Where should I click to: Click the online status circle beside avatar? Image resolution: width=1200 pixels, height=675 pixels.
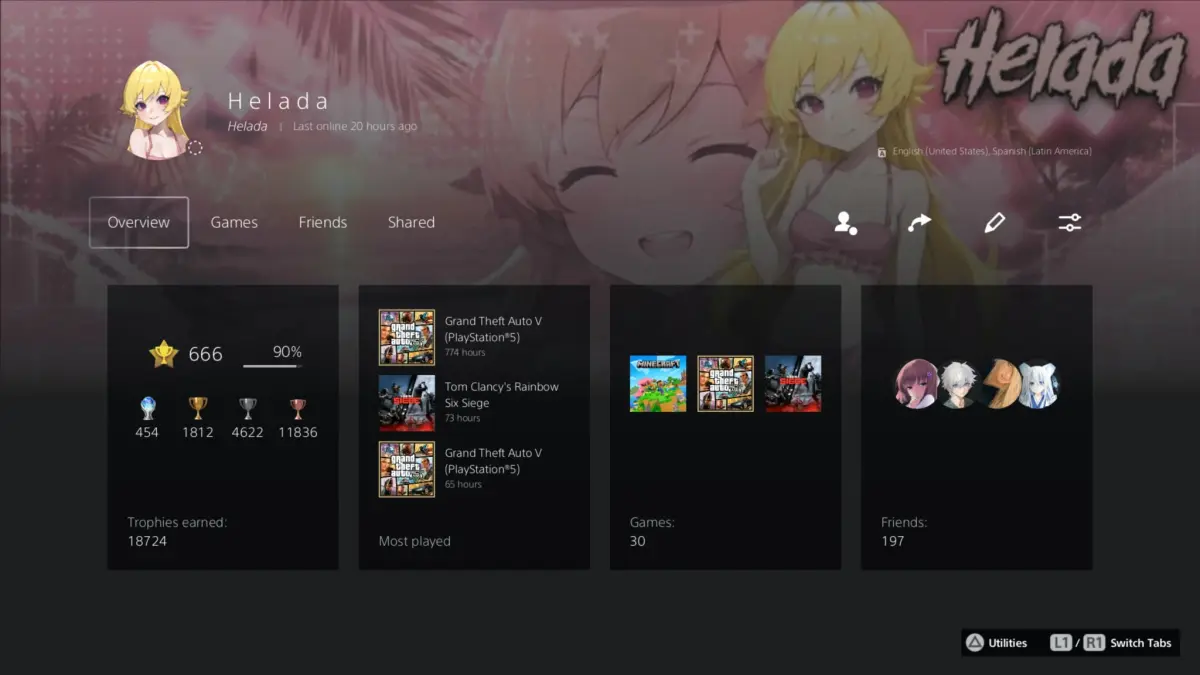(195, 148)
